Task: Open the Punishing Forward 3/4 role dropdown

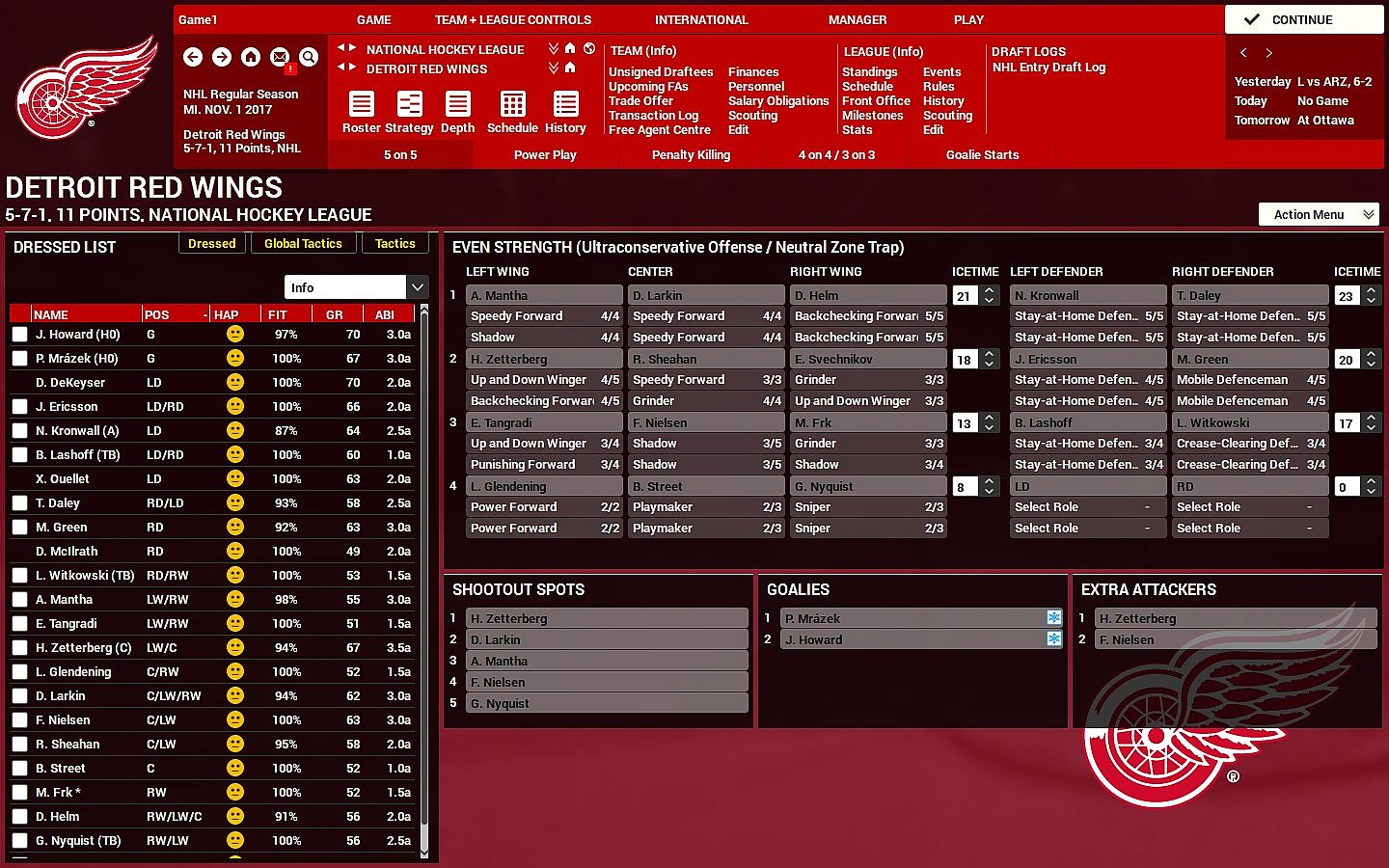Action: 544,464
